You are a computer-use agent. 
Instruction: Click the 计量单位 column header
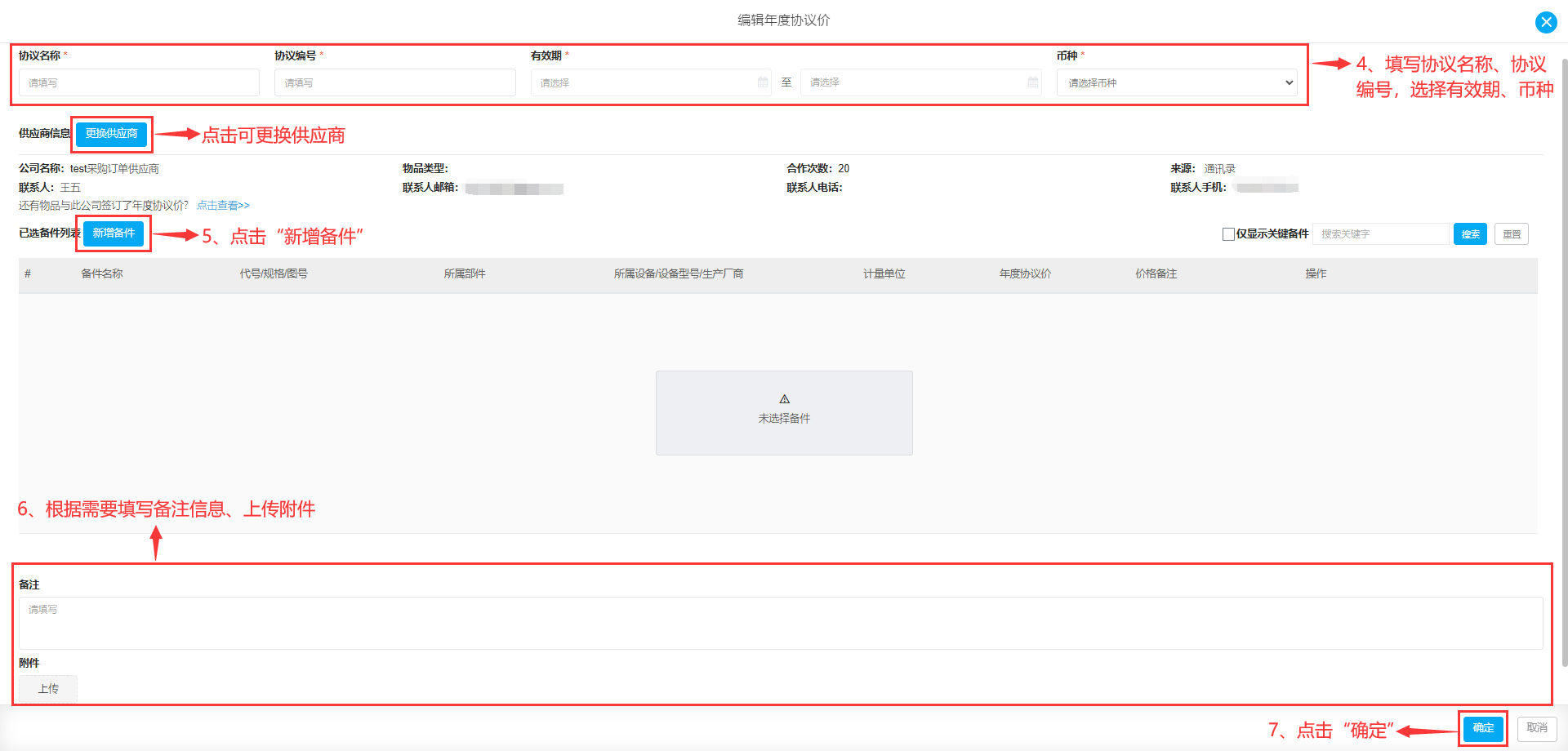884,274
